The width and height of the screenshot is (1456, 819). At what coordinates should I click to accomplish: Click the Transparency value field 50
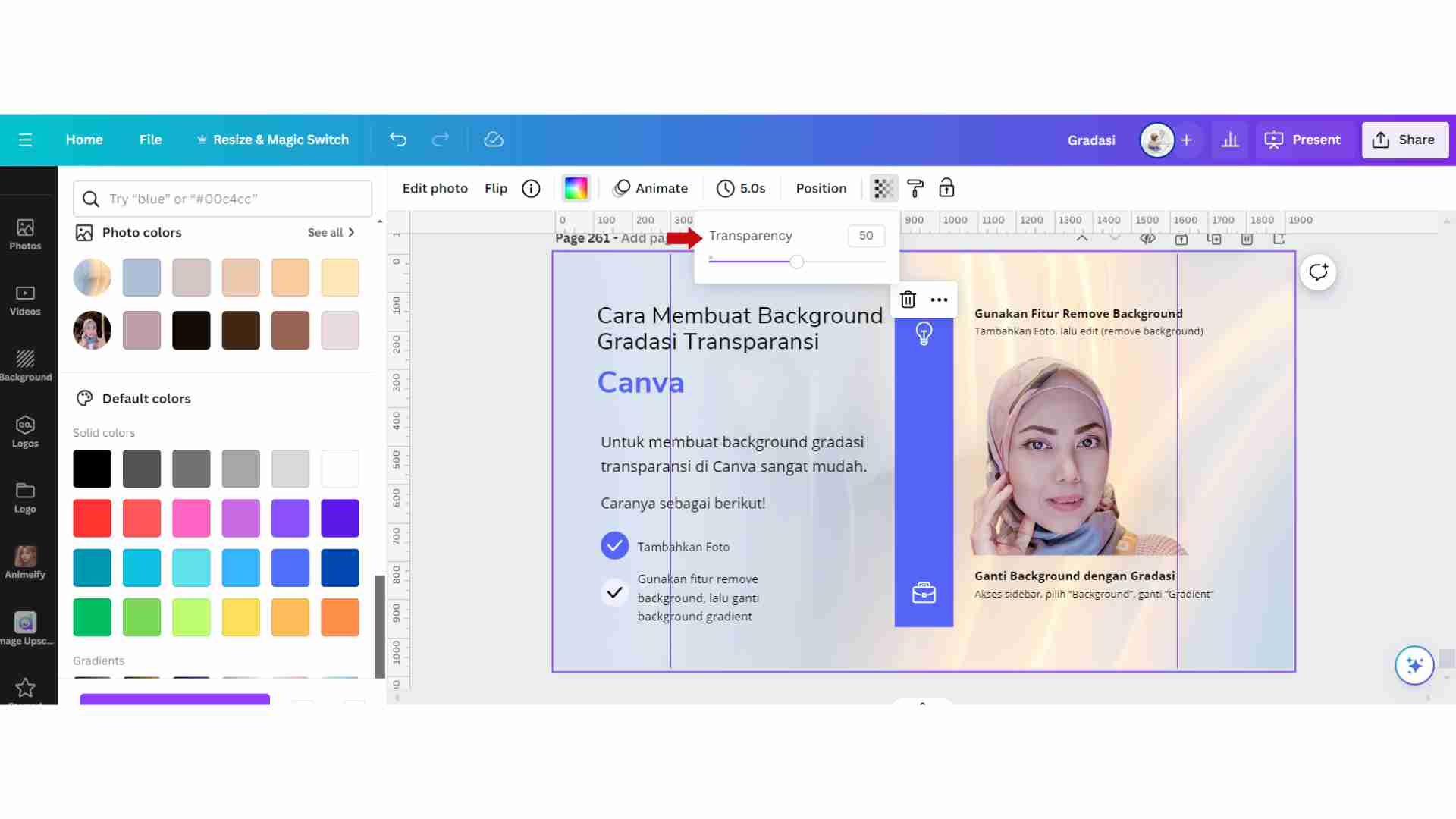(866, 236)
